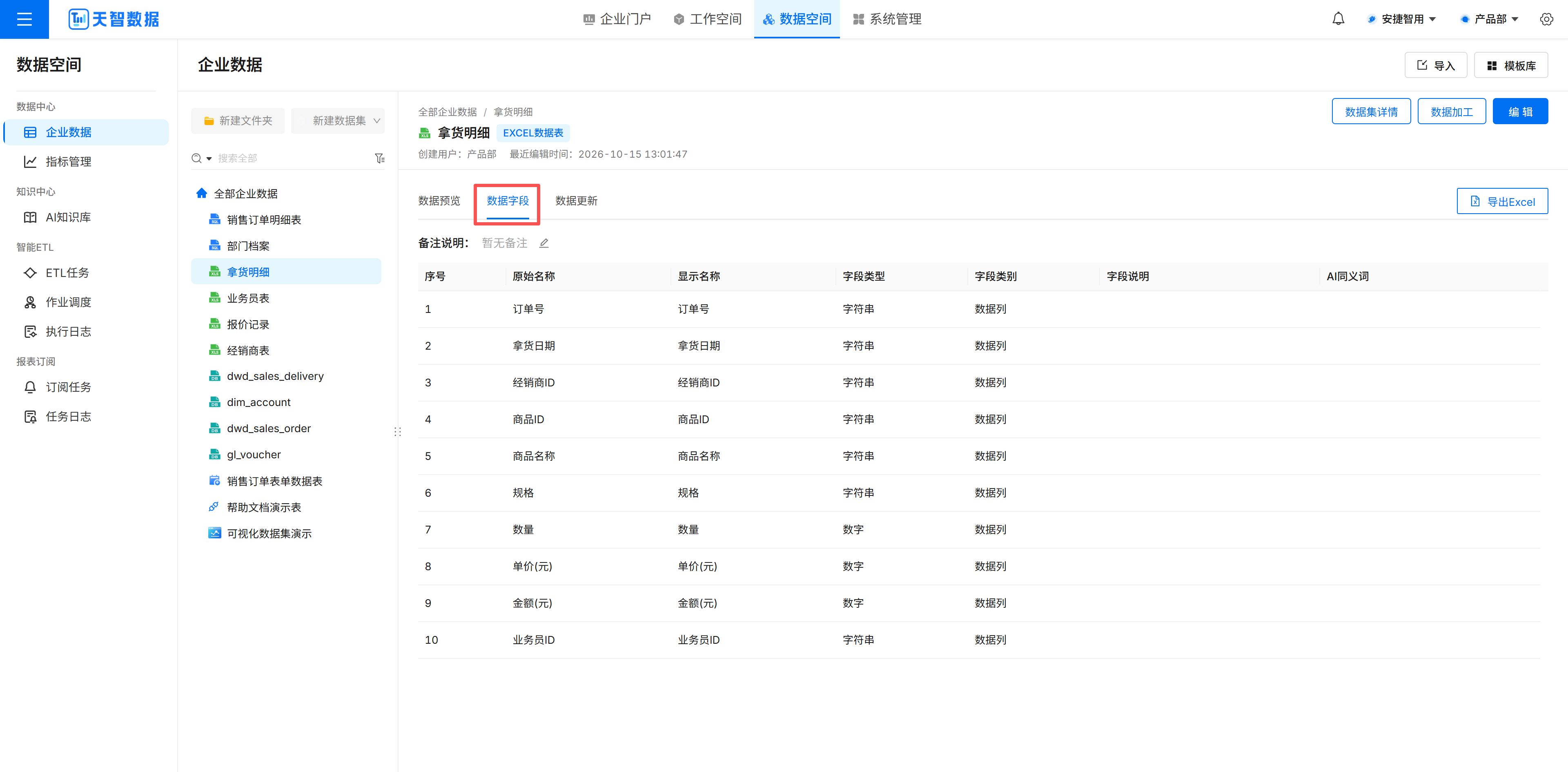Screen dimensions: 1568x772
Task: Open notifications bell
Action: click(1338, 19)
